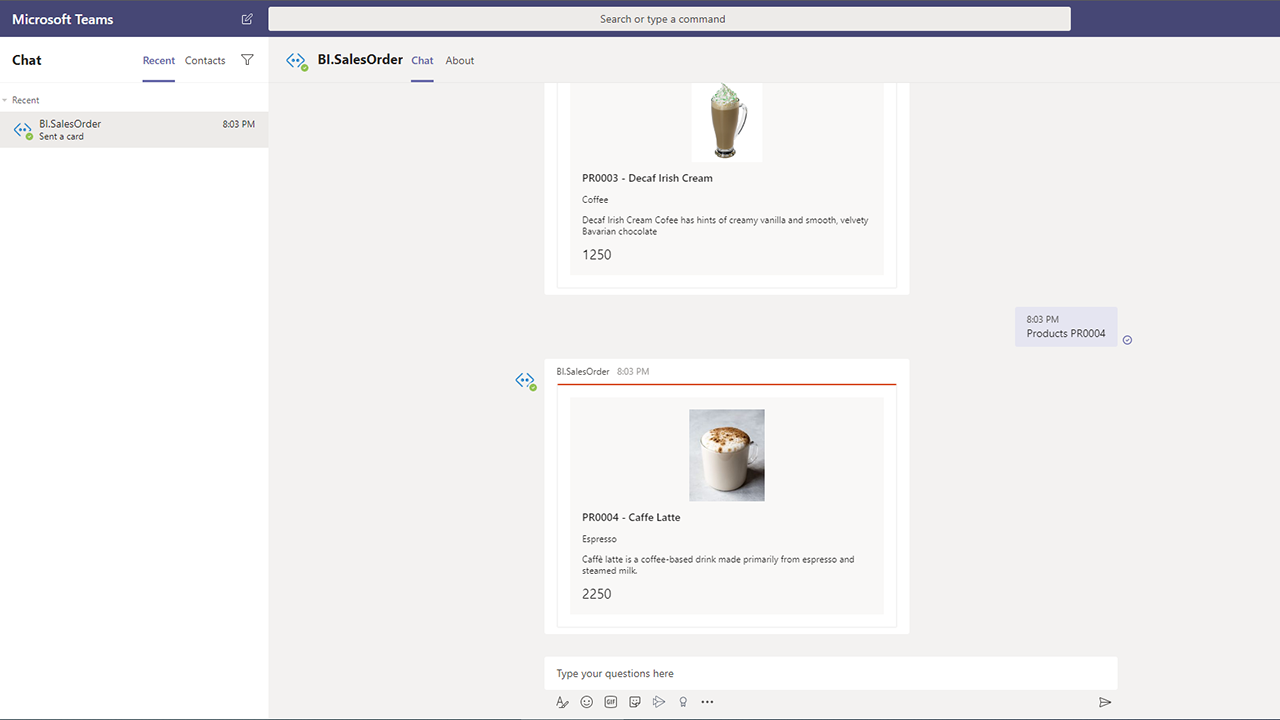Click BI.SalesOrder avatar in the Recent list
Image resolution: width=1280 pixels, height=720 pixels.
tap(23, 130)
